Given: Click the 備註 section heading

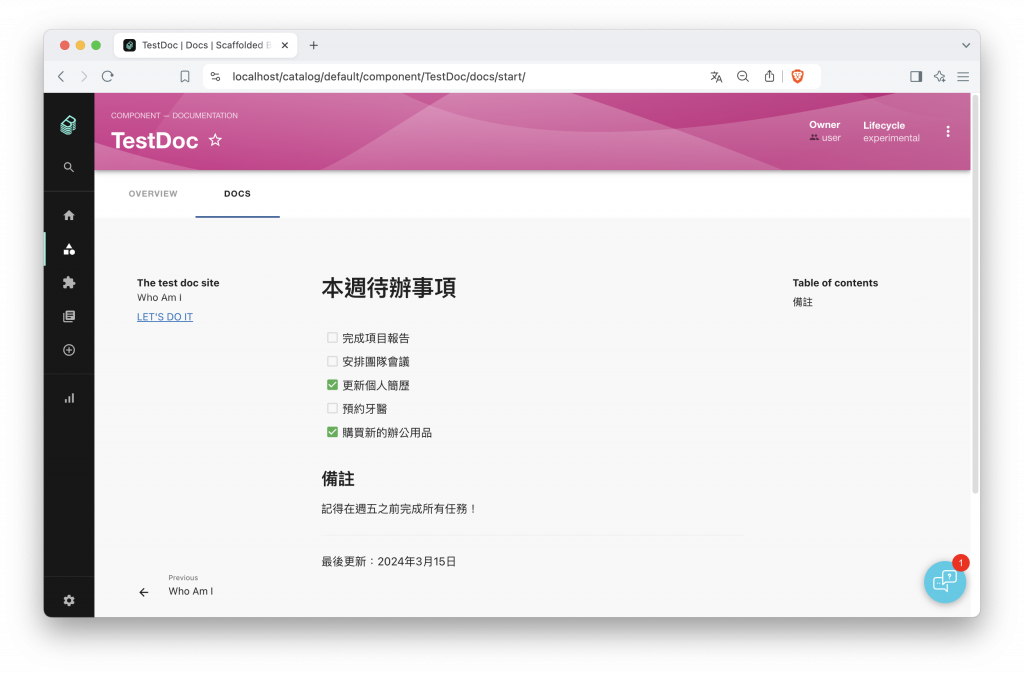Looking at the screenshot, I should [x=338, y=479].
